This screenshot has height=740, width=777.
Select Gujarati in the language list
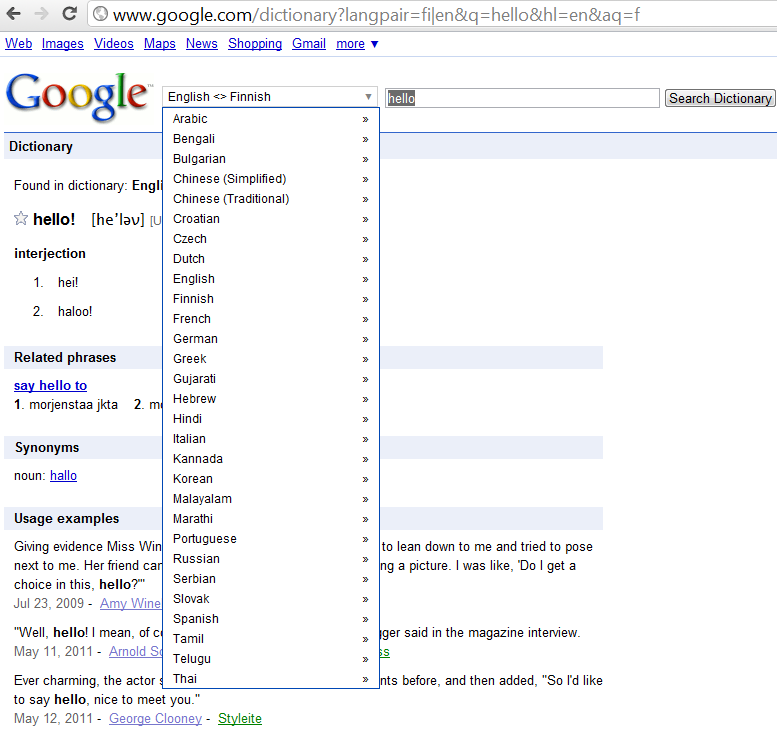coord(271,379)
